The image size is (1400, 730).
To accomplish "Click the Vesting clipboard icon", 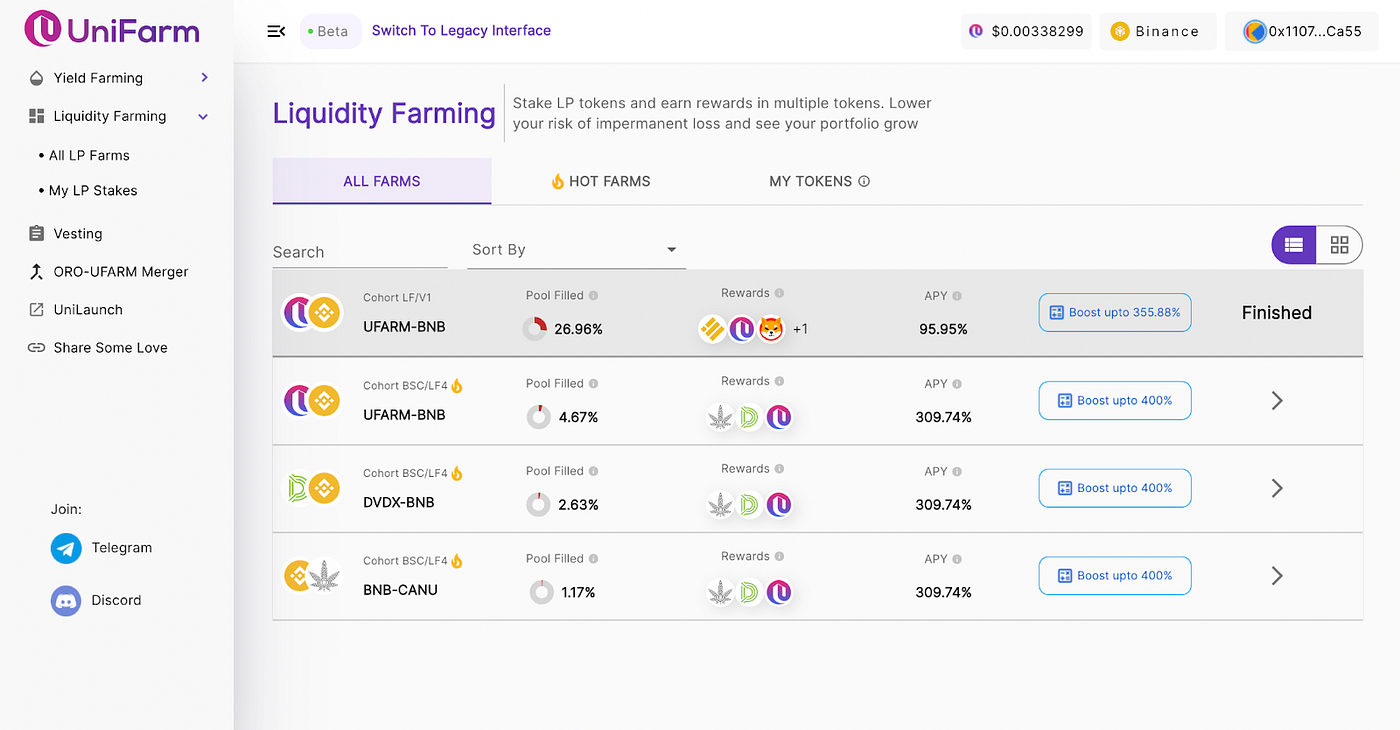I will click(37, 233).
